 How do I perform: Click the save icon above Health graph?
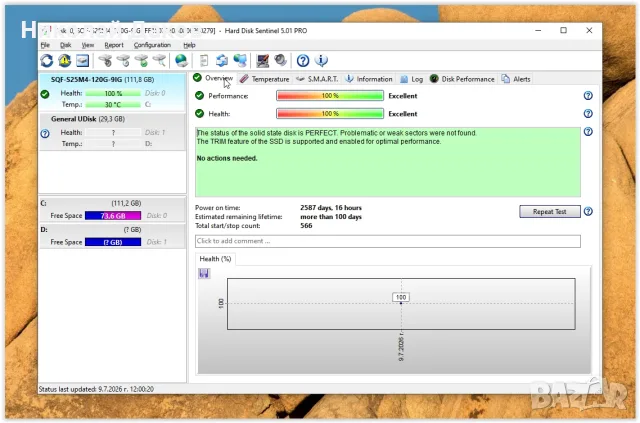204,274
